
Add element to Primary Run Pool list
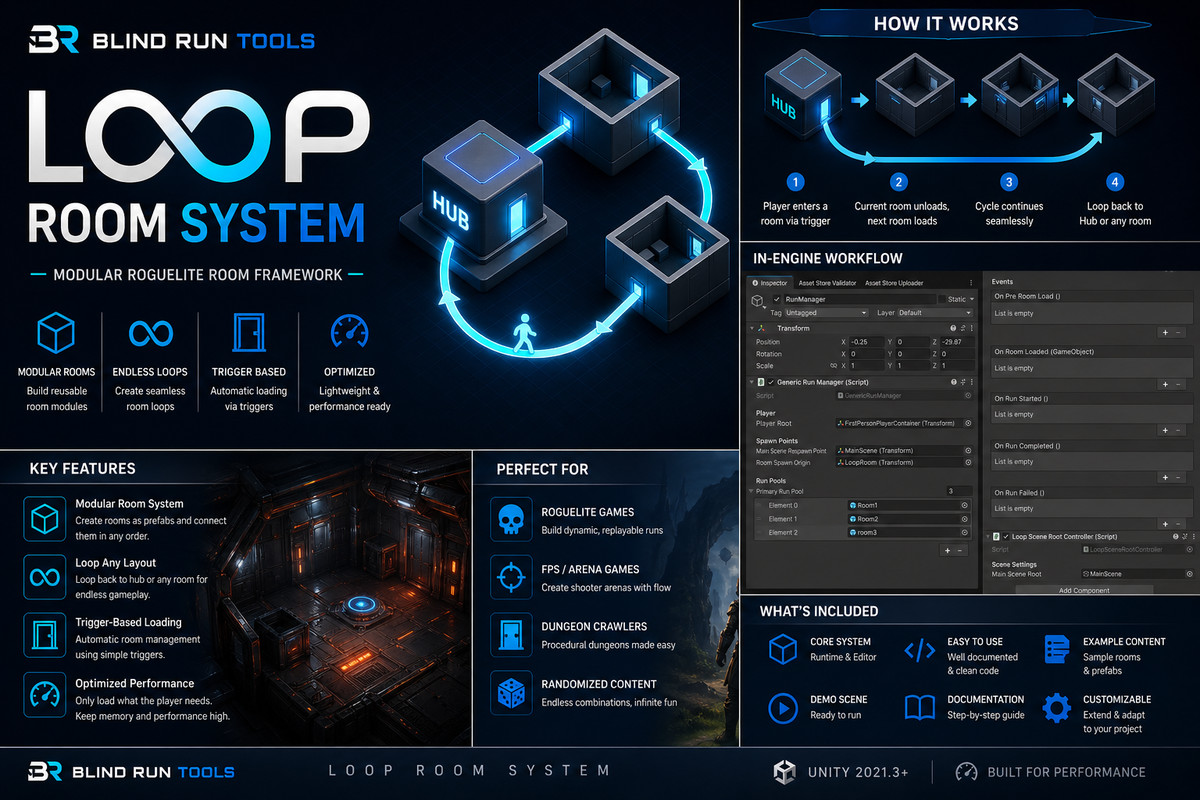[947, 550]
